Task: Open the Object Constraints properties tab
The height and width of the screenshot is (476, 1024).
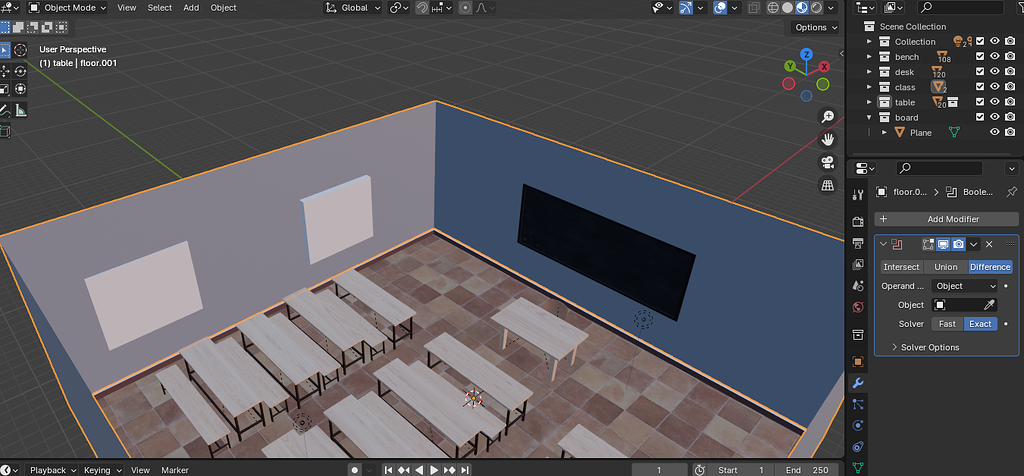Action: 858,447
